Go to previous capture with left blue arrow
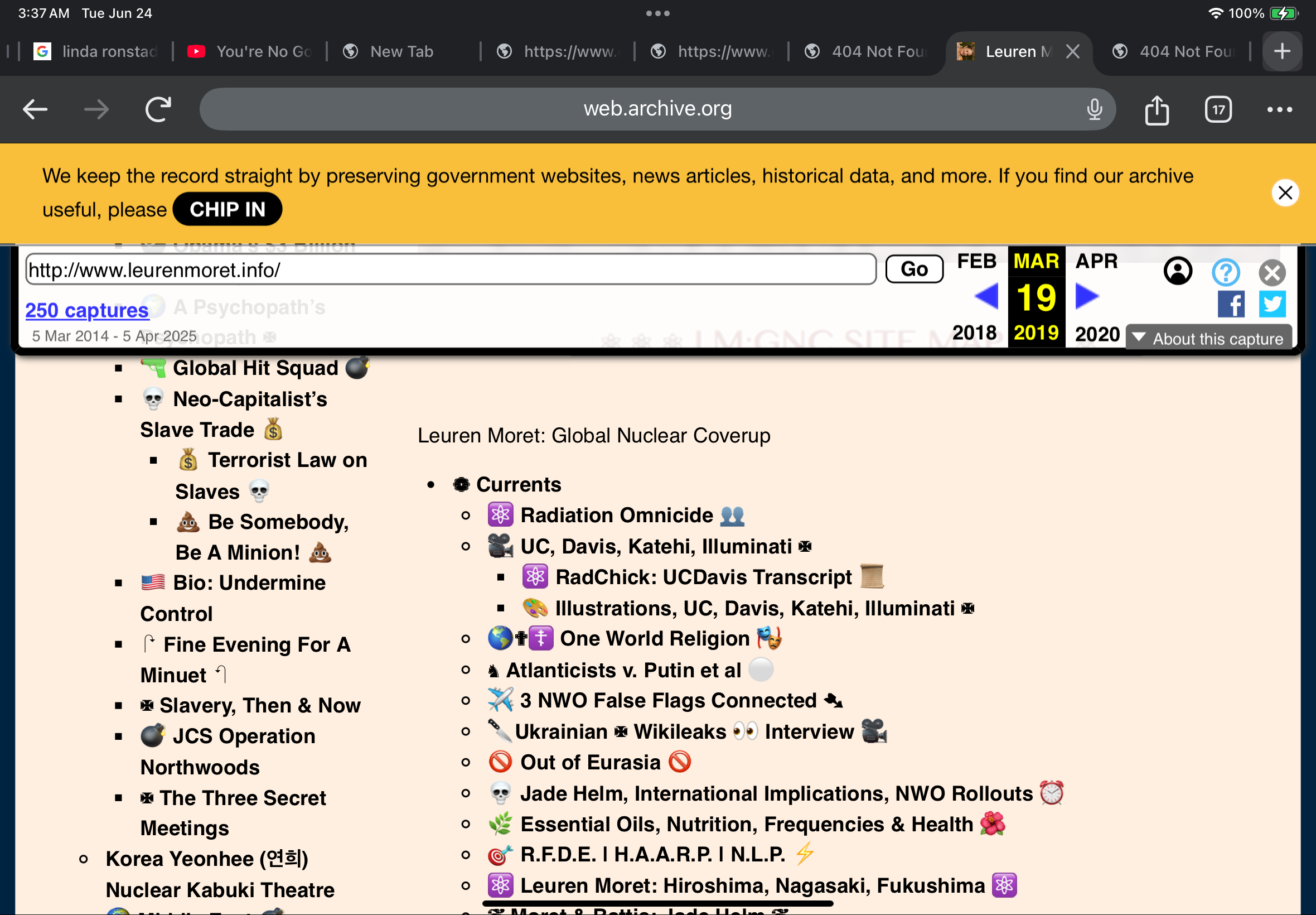1316x915 pixels. (x=986, y=296)
